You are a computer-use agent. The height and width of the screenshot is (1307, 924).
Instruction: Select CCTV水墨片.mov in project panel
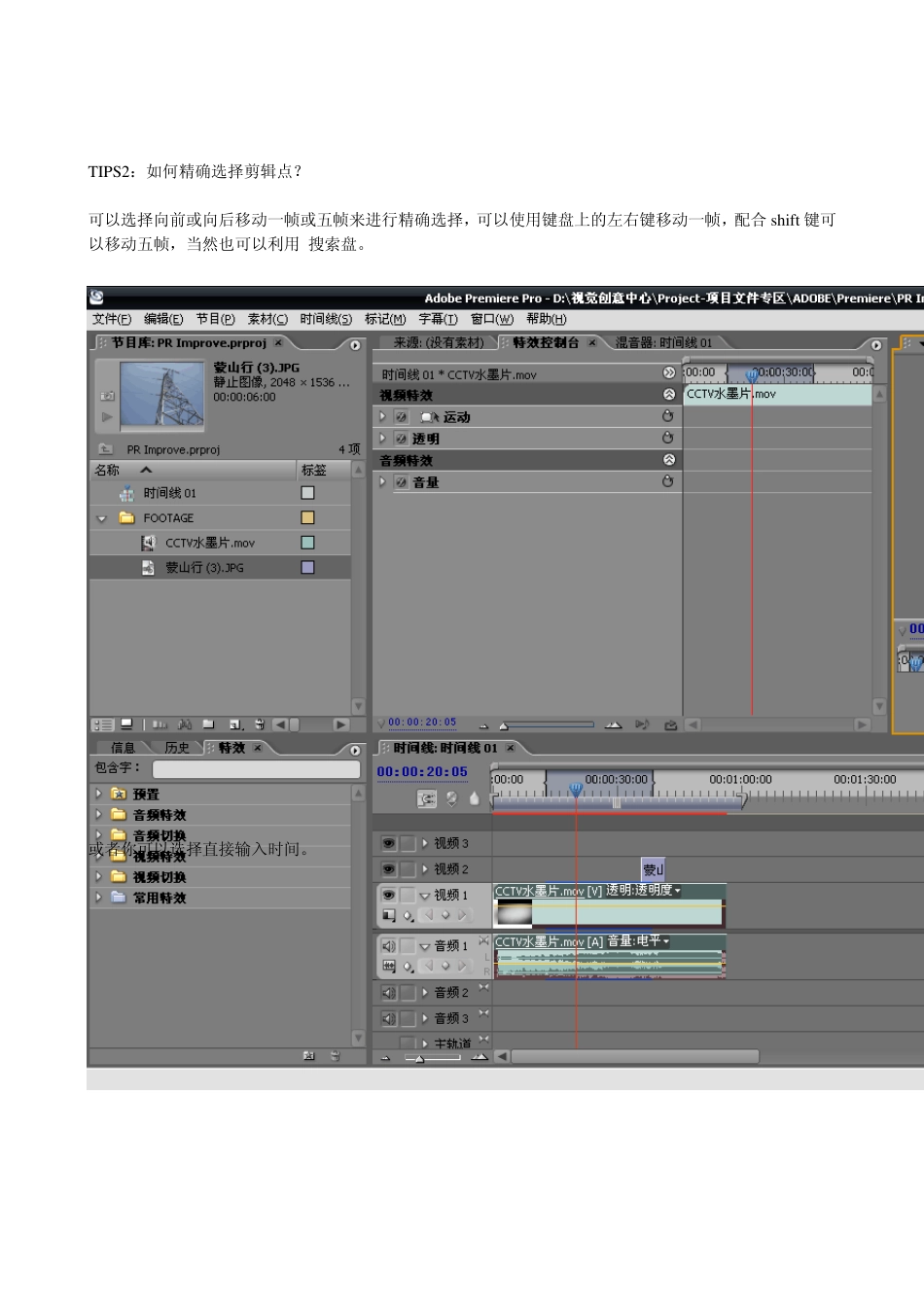209,543
